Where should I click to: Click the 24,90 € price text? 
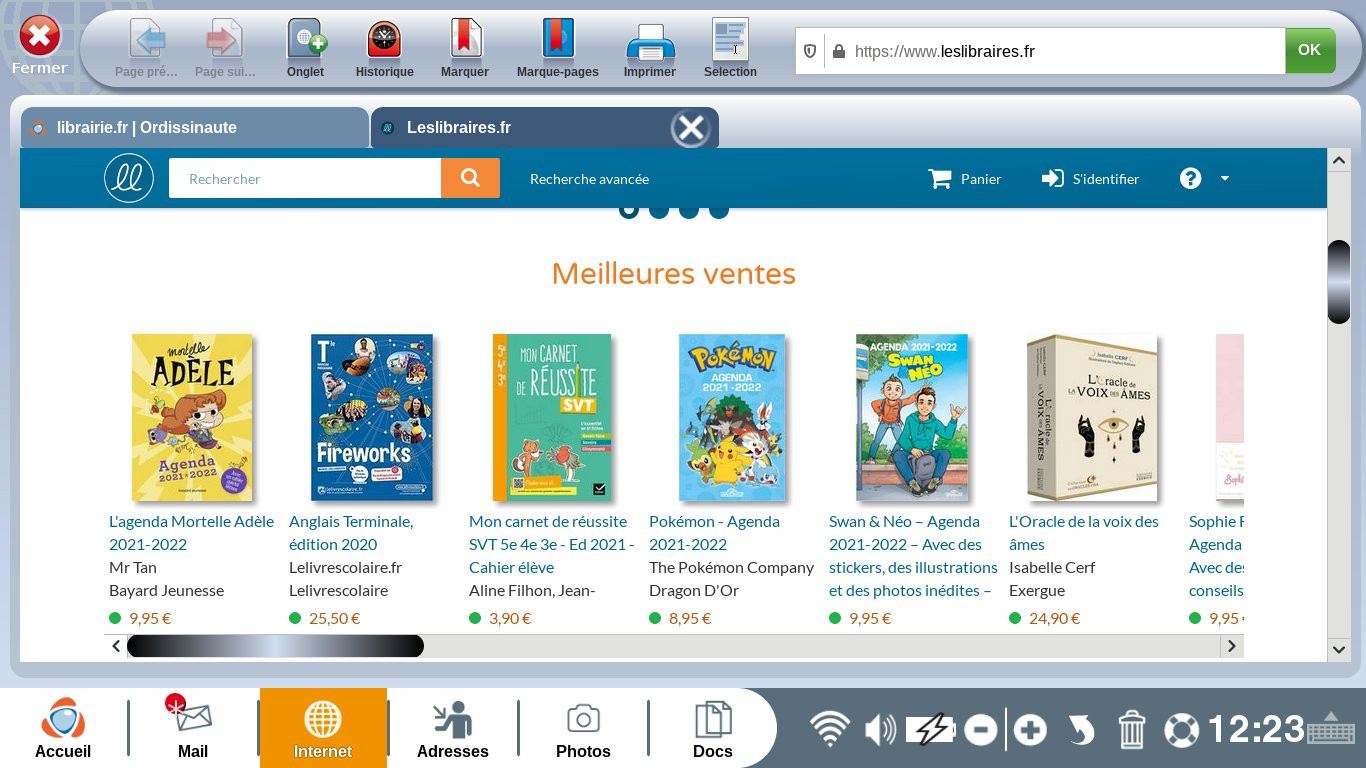tap(1055, 618)
